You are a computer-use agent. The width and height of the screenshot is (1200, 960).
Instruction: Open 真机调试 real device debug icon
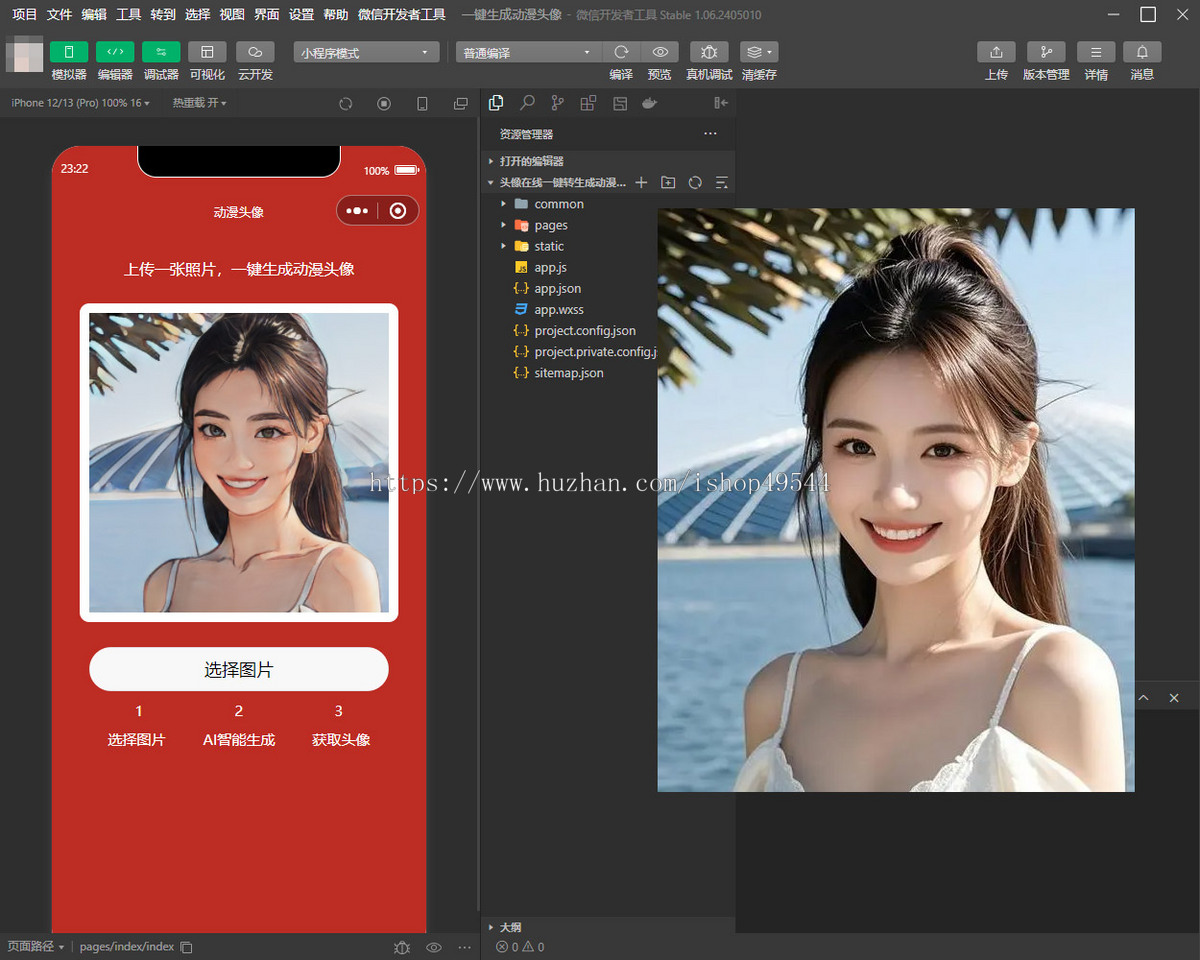(709, 52)
